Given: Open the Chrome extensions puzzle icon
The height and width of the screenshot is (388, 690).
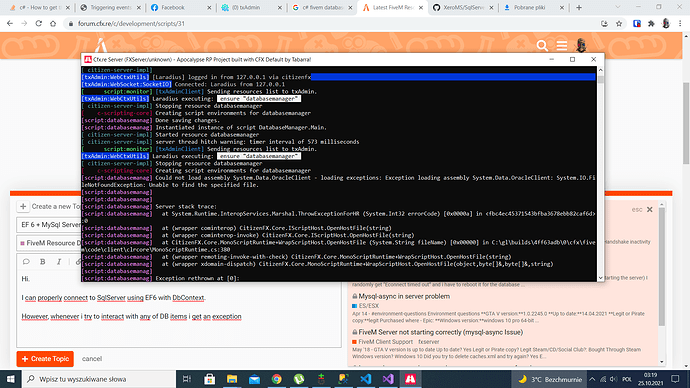Looking at the screenshot, I should point(651,24).
